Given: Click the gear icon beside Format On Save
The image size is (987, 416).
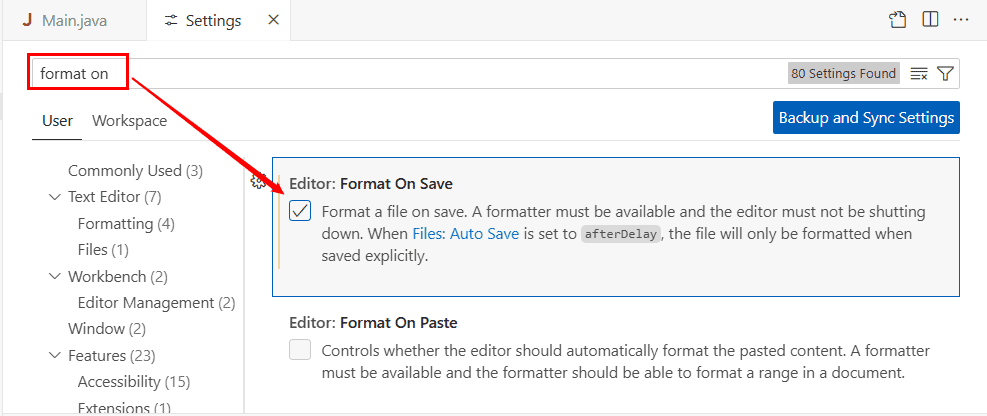Looking at the screenshot, I should pos(257,181).
